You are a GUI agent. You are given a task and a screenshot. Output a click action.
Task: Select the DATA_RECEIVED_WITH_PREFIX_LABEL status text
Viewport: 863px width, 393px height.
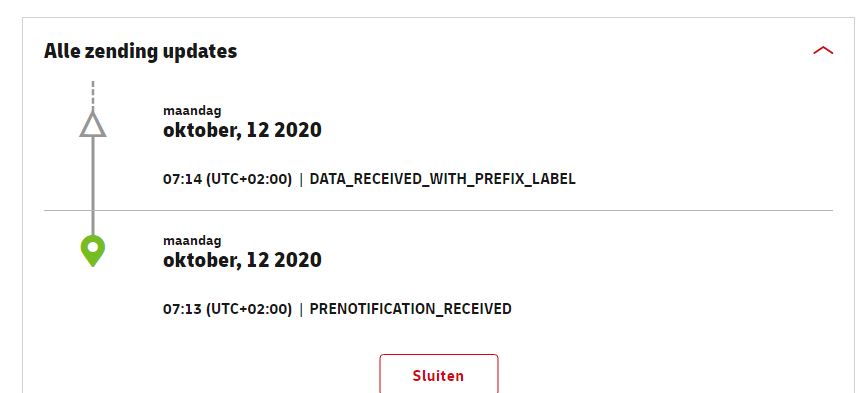point(443,179)
